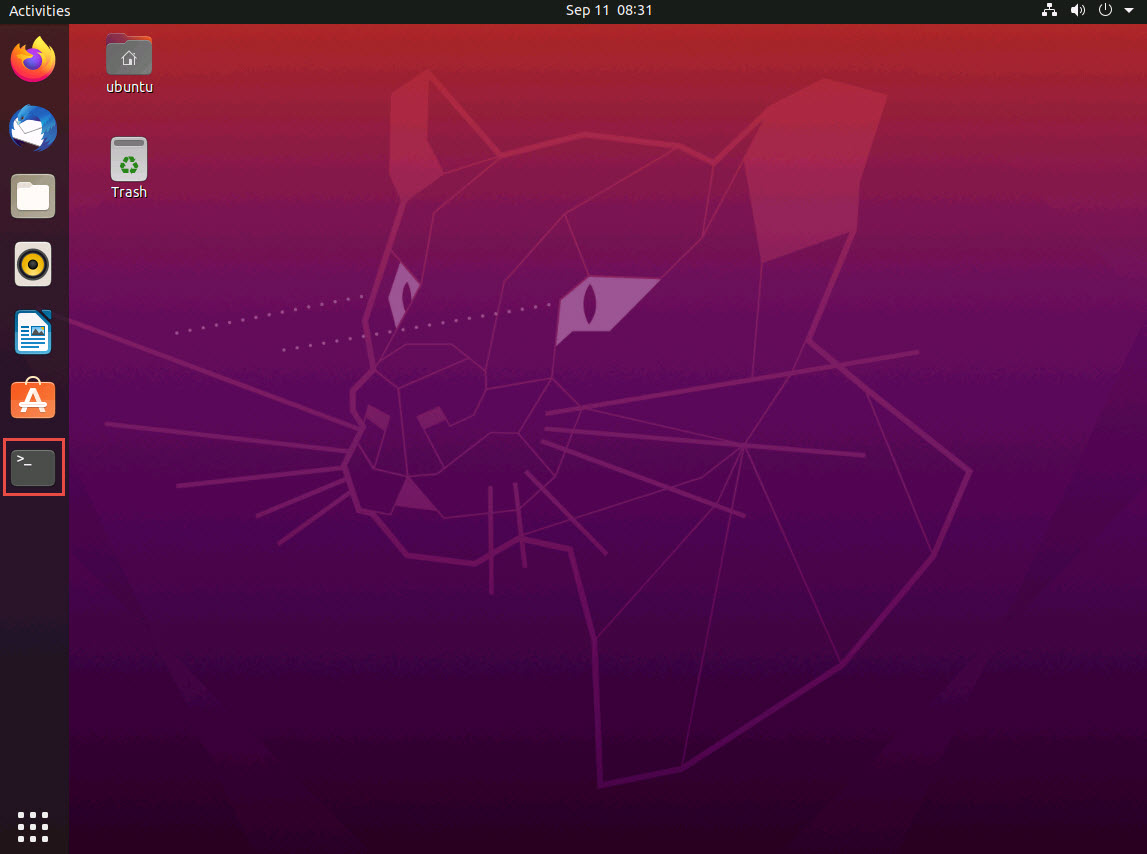Click the power icon in top bar
Image resolution: width=1147 pixels, height=854 pixels.
tap(1105, 10)
